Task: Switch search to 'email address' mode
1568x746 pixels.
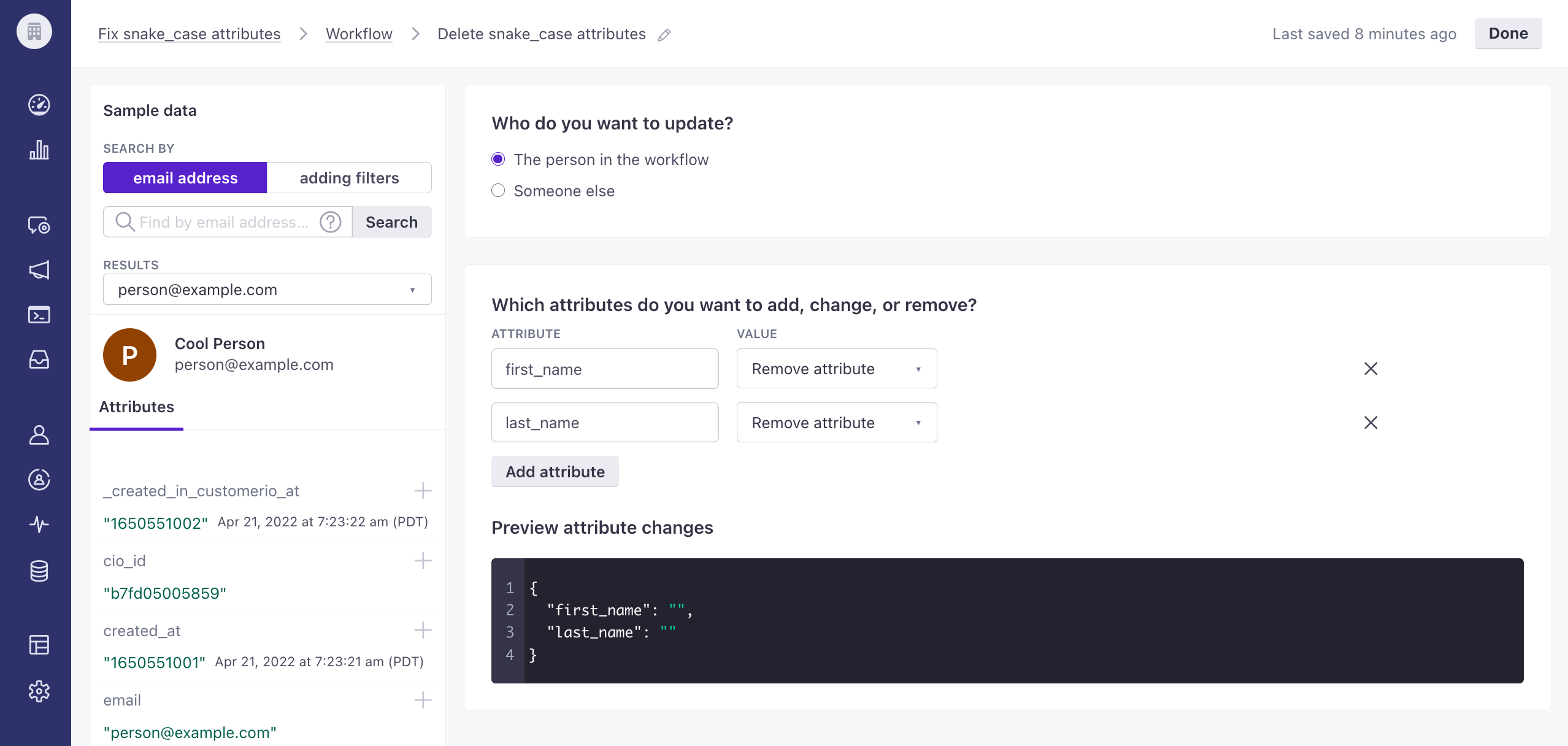Action: (x=185, y=178)
